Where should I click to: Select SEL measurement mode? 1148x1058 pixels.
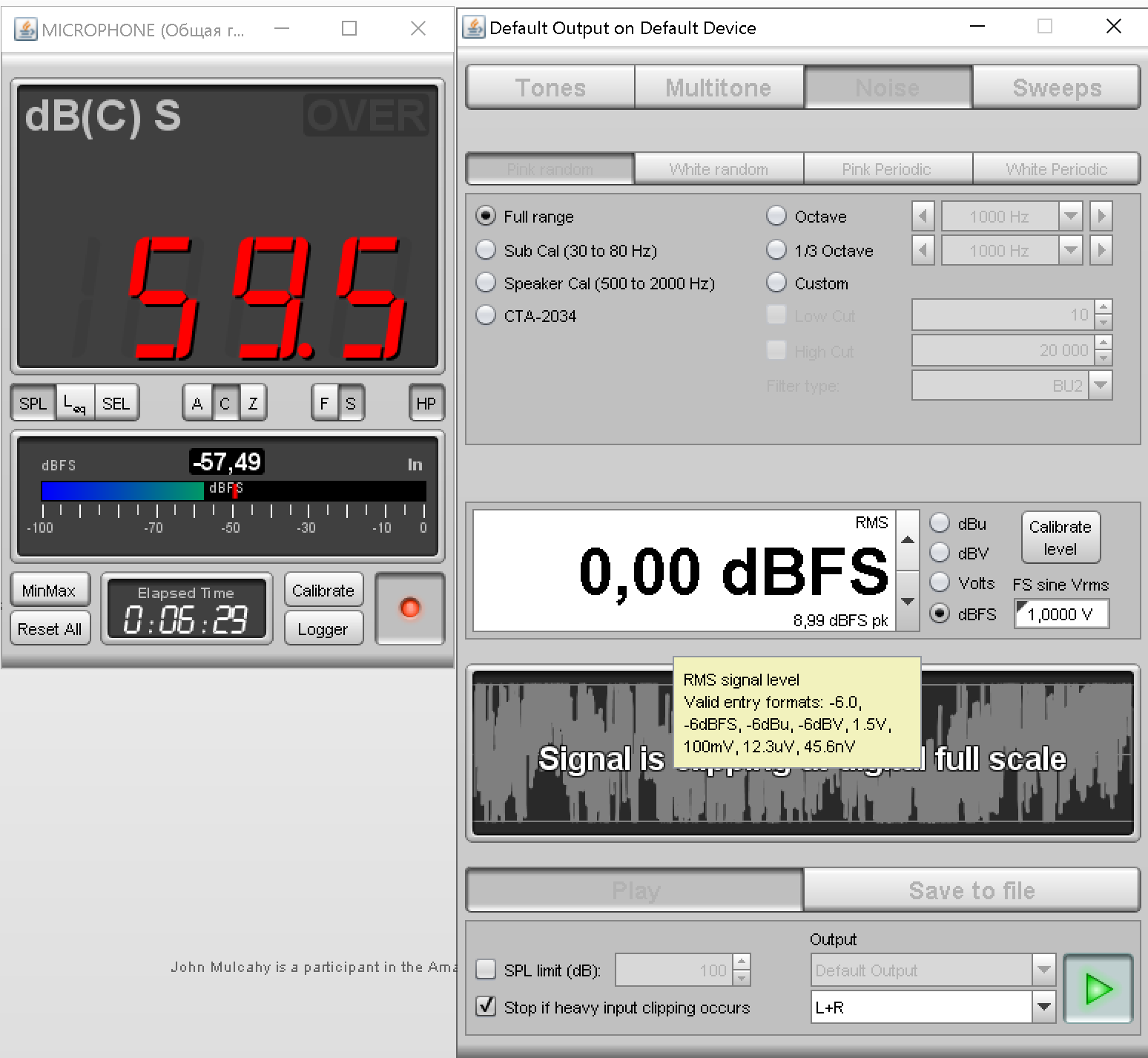click(x=116, y=404)
